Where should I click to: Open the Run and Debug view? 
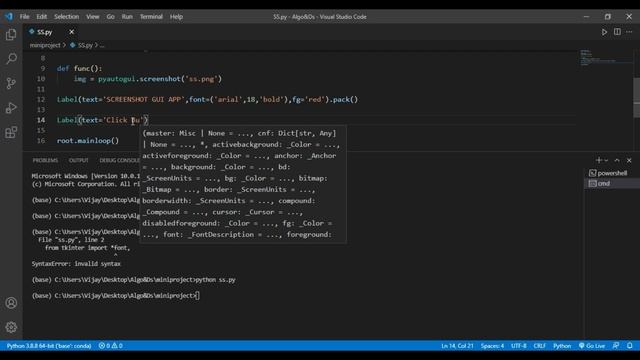point(11,108)
